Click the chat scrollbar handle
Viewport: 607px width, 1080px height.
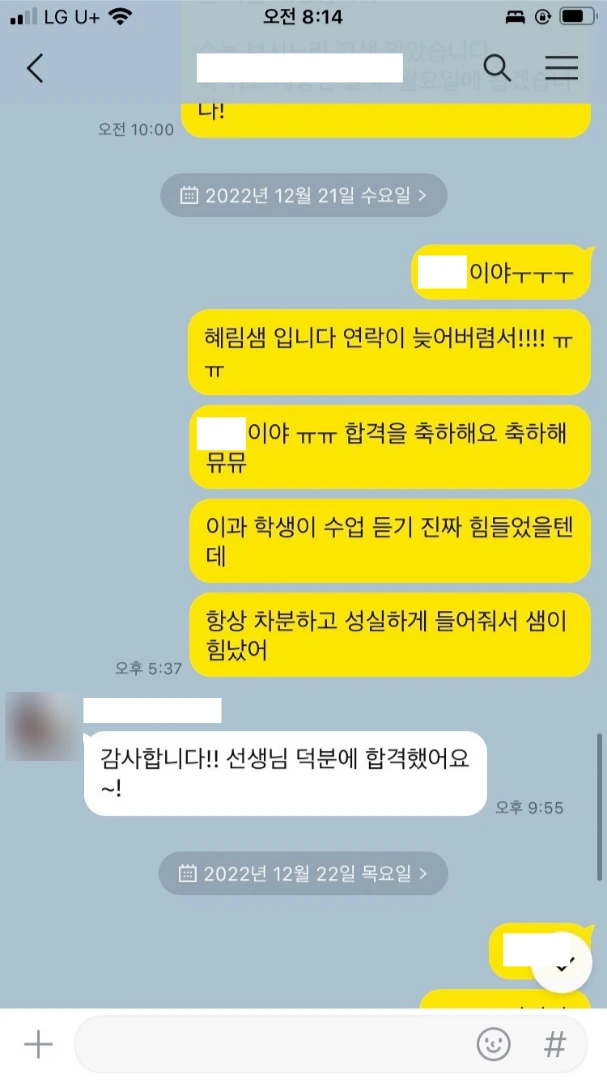pyautogui.click(x=599, y=807)
